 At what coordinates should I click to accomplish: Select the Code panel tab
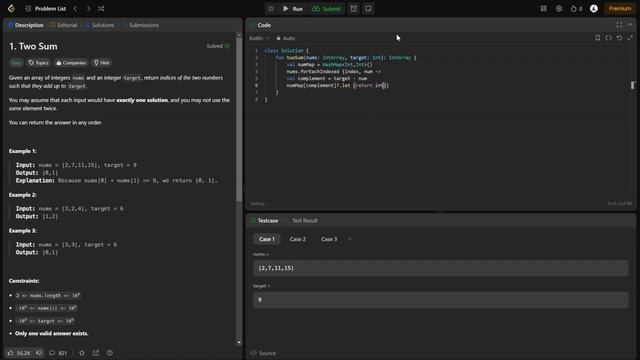[x=260, y=25]
